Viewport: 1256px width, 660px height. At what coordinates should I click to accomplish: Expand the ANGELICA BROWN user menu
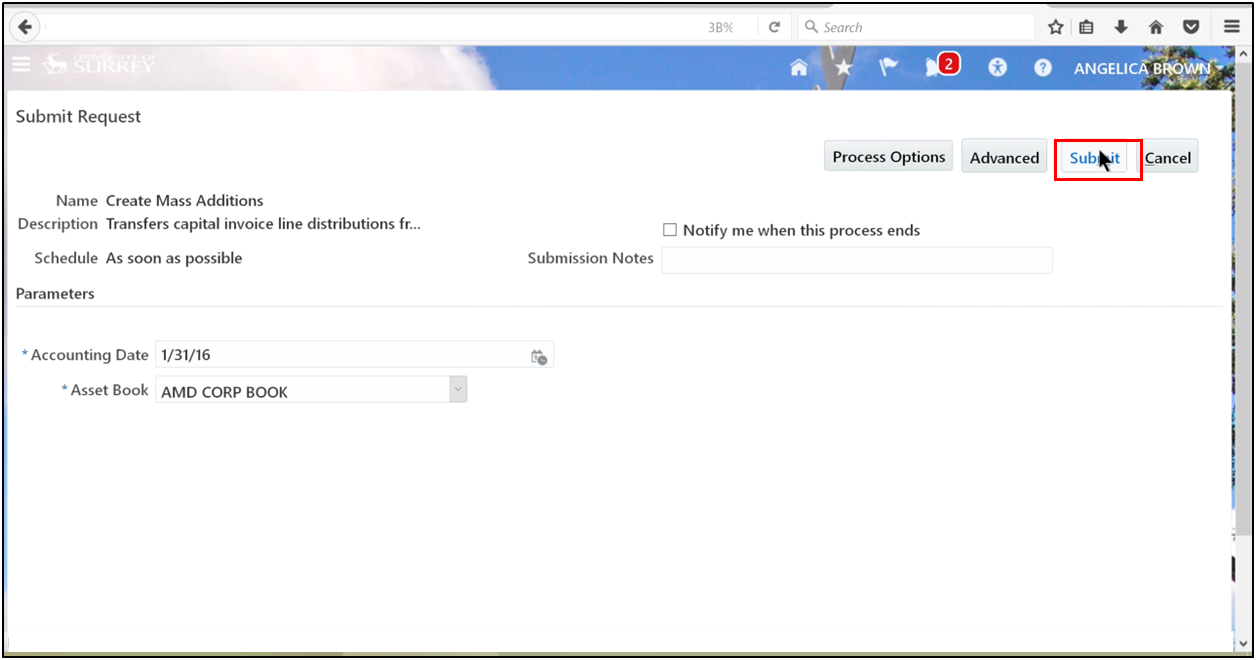(1142, 68)
